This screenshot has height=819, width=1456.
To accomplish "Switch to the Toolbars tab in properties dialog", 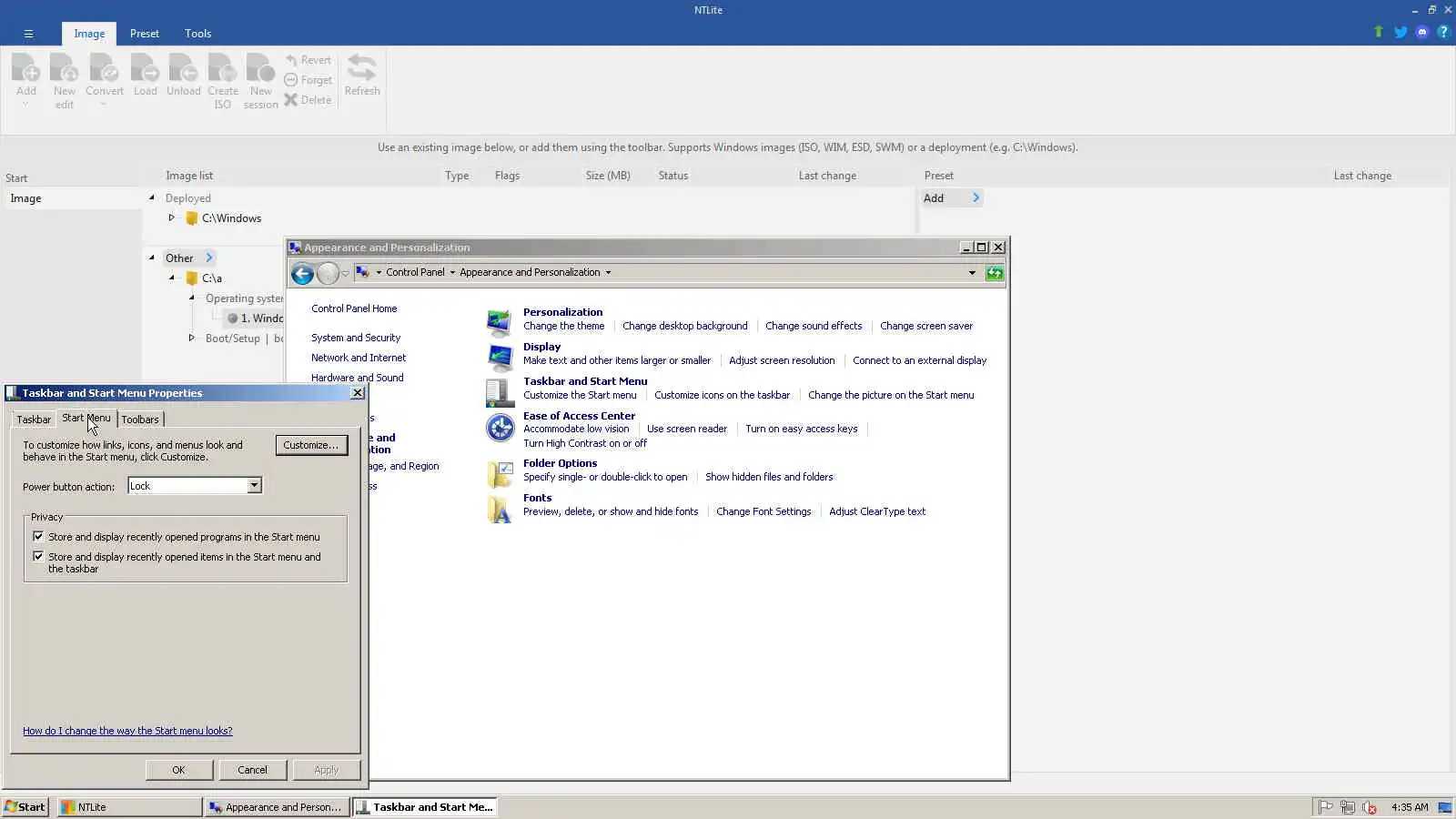I will 140,420.
